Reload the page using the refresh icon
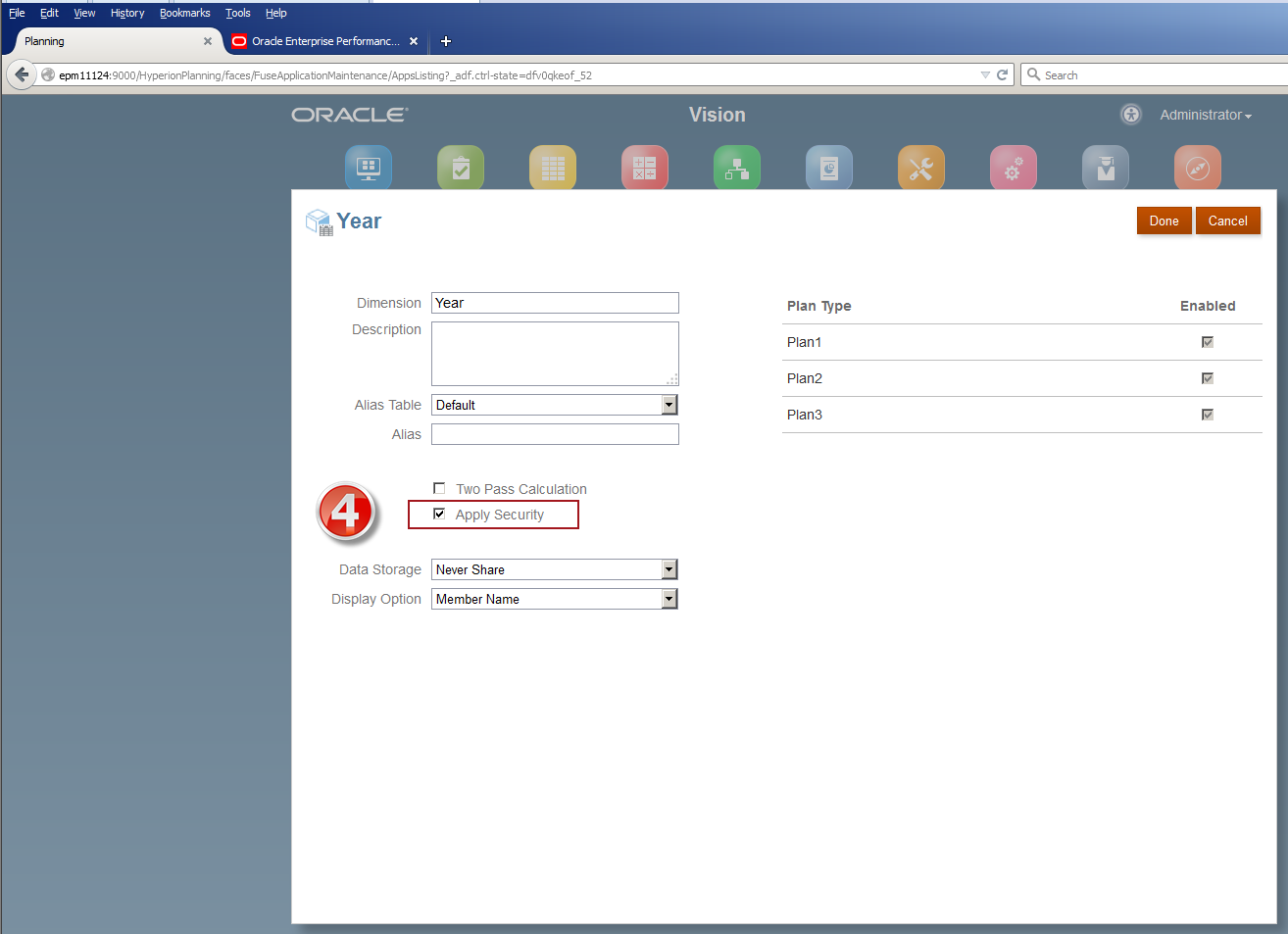The width and height of the screenshot is (1288, 934). click(x=1003, y=74)
